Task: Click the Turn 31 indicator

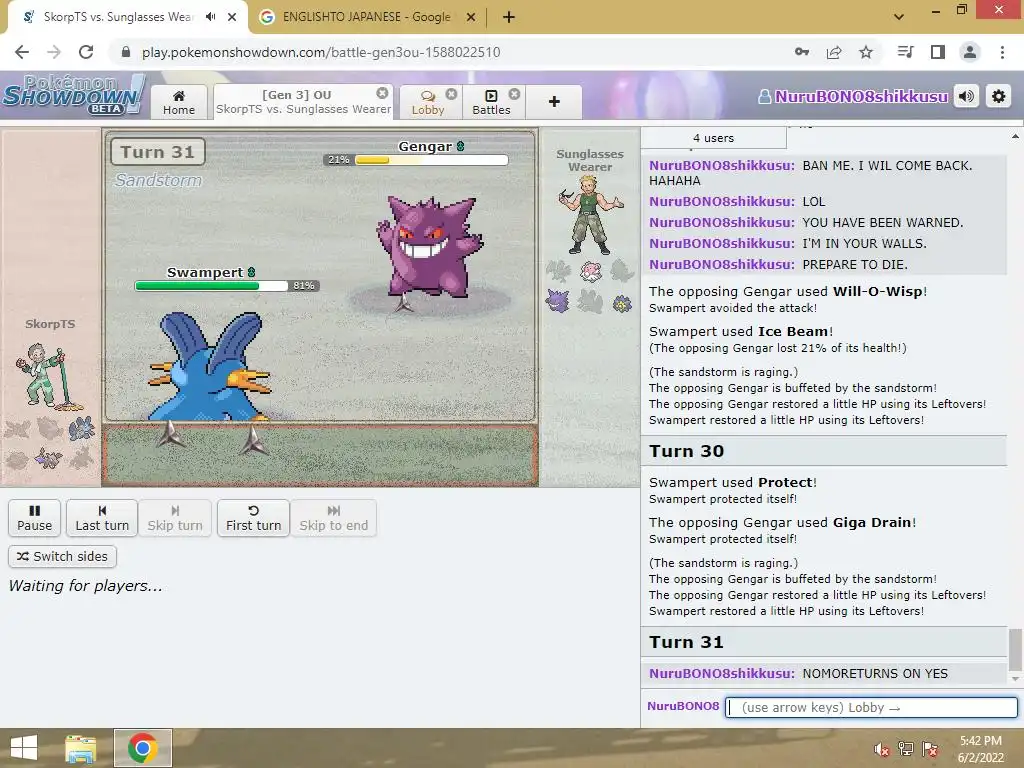Action: point(157,152)
